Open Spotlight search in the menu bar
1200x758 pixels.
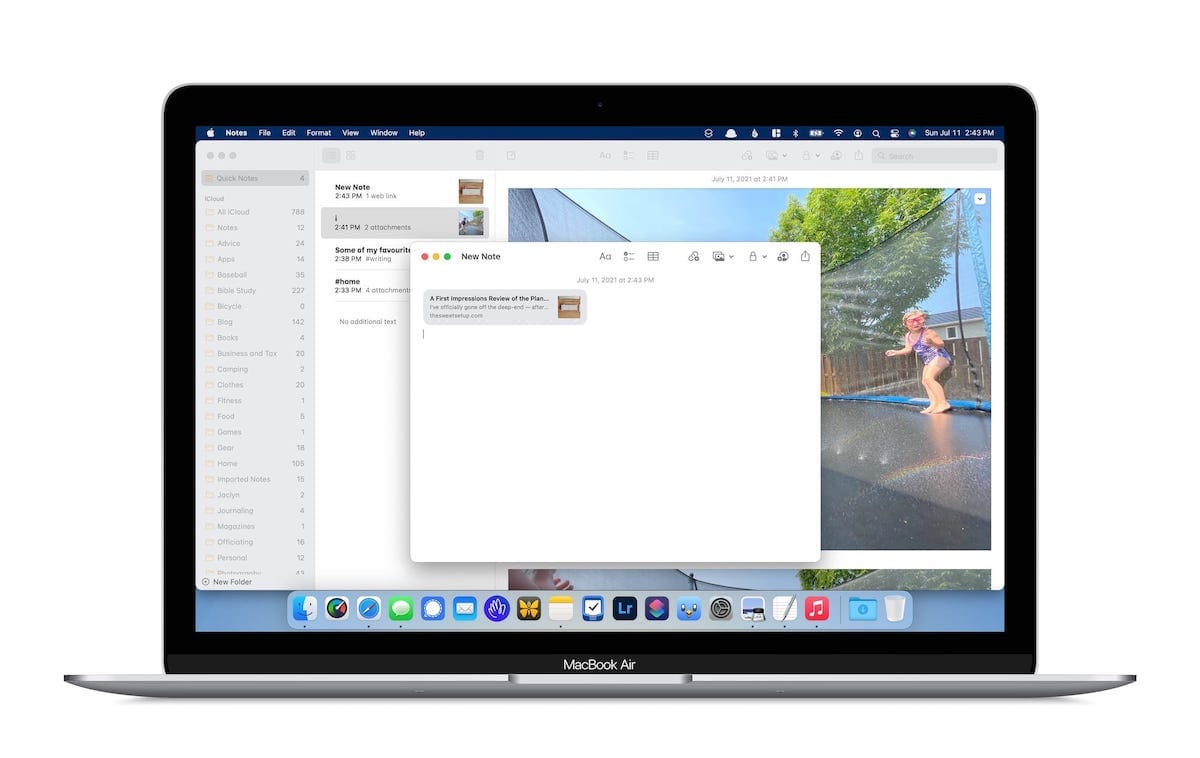tap(876, 133)
